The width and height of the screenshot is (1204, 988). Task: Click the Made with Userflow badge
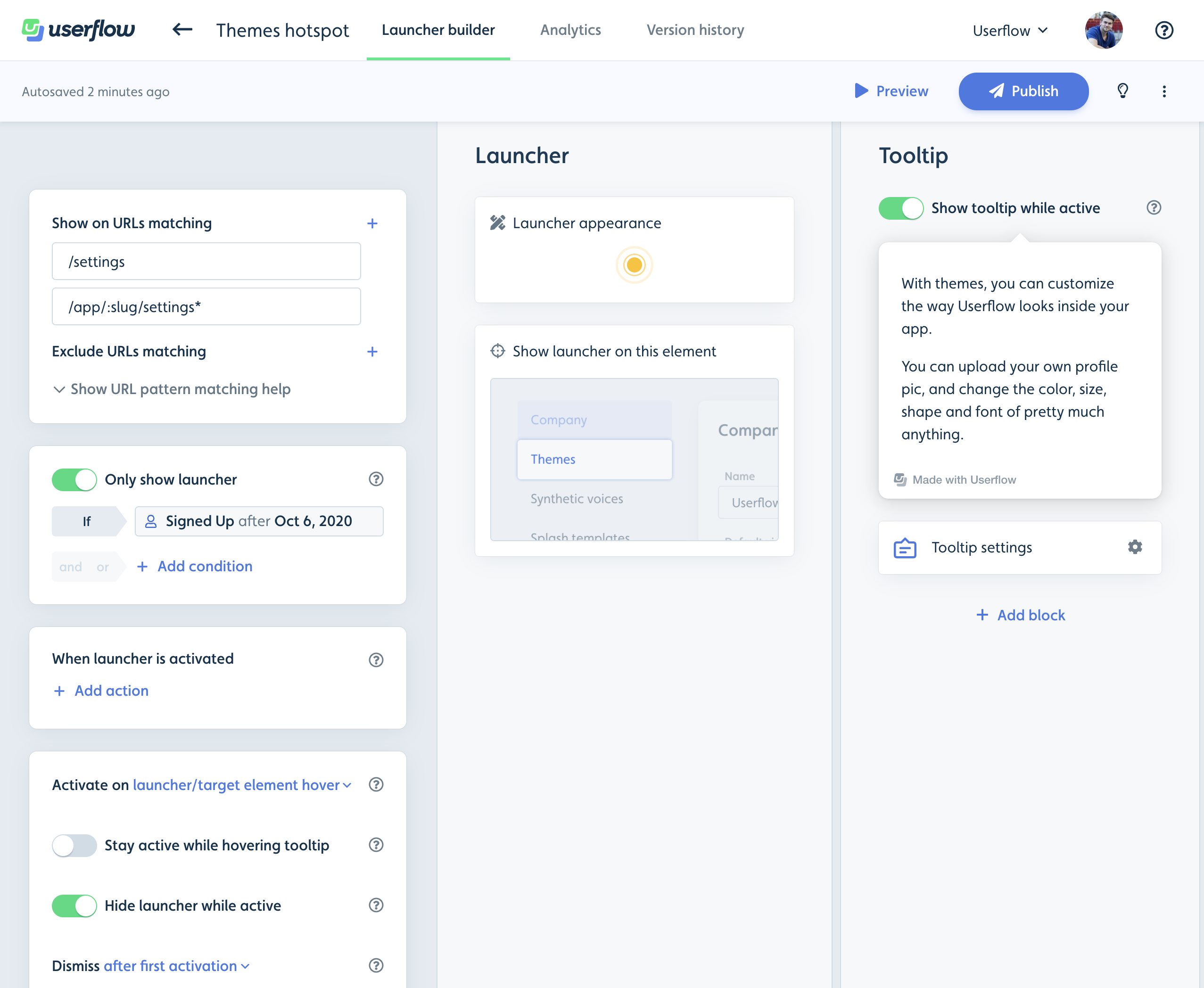point(955,480)
